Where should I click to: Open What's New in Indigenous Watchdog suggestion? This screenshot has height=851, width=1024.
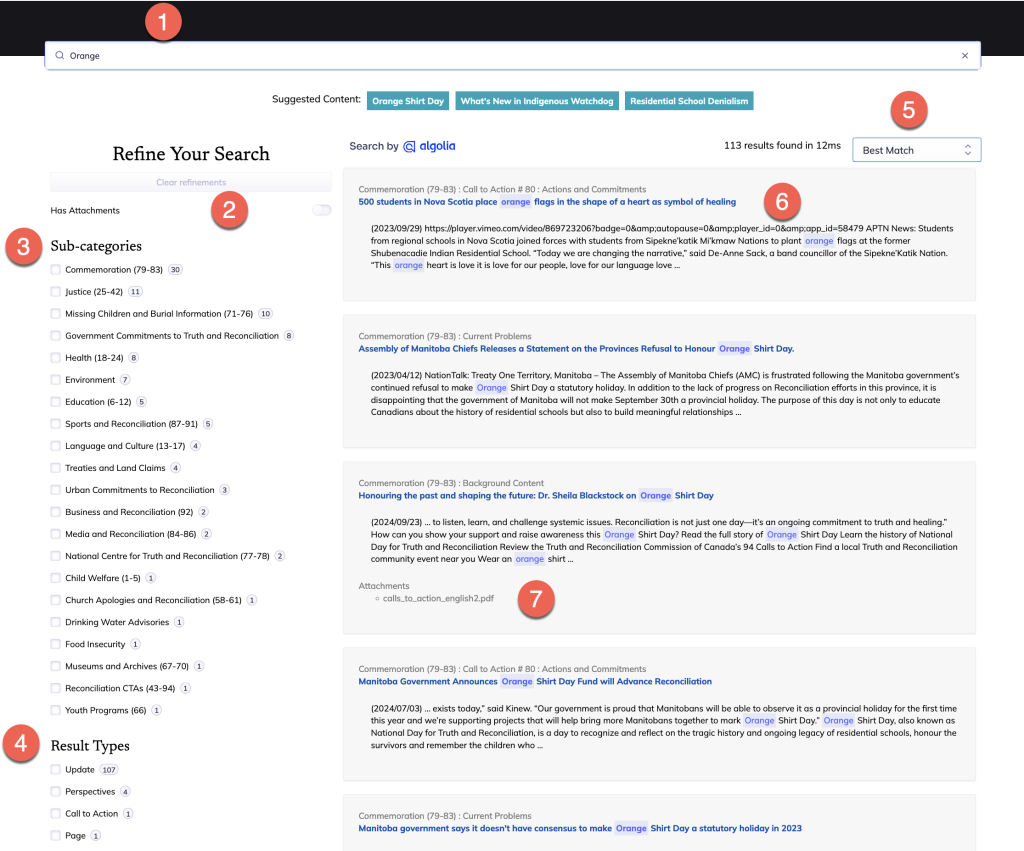tap(536, 101)
